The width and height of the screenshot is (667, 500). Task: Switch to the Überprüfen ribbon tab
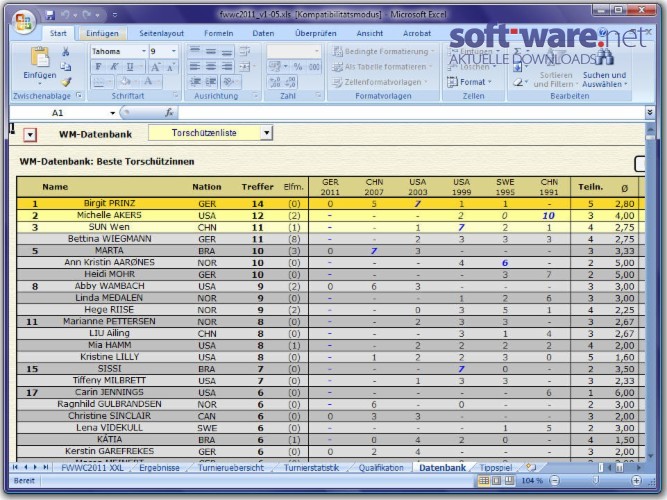pyautogui.click(x=316, y=33)
